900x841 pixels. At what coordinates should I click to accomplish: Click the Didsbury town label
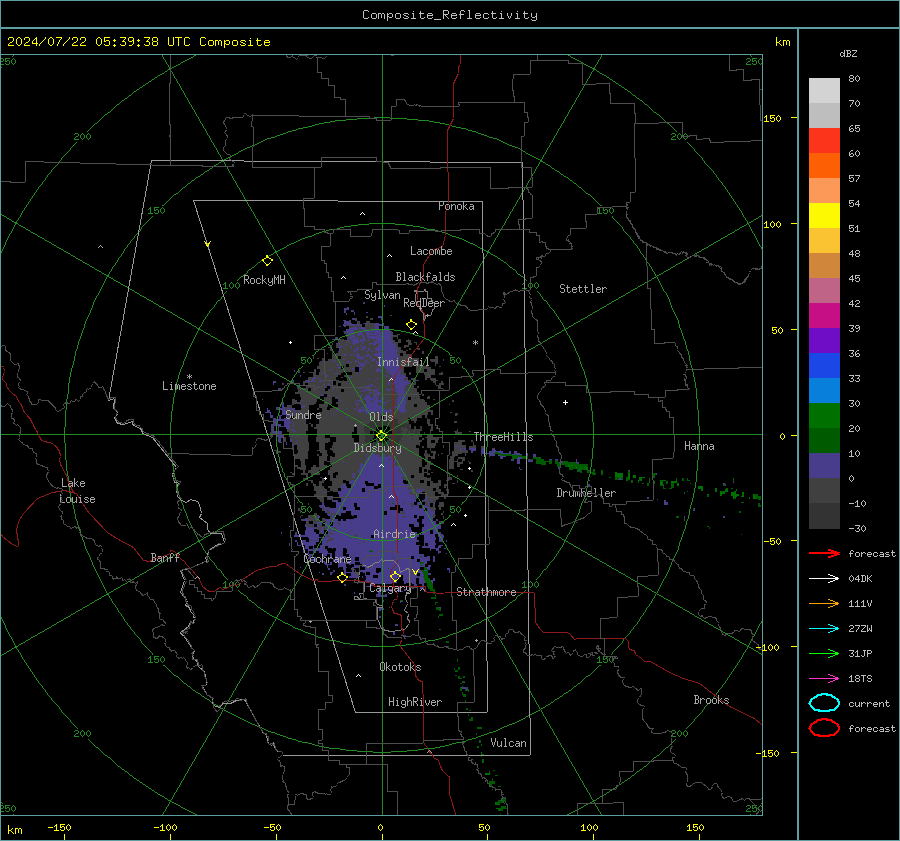click(x=377, y=448)
